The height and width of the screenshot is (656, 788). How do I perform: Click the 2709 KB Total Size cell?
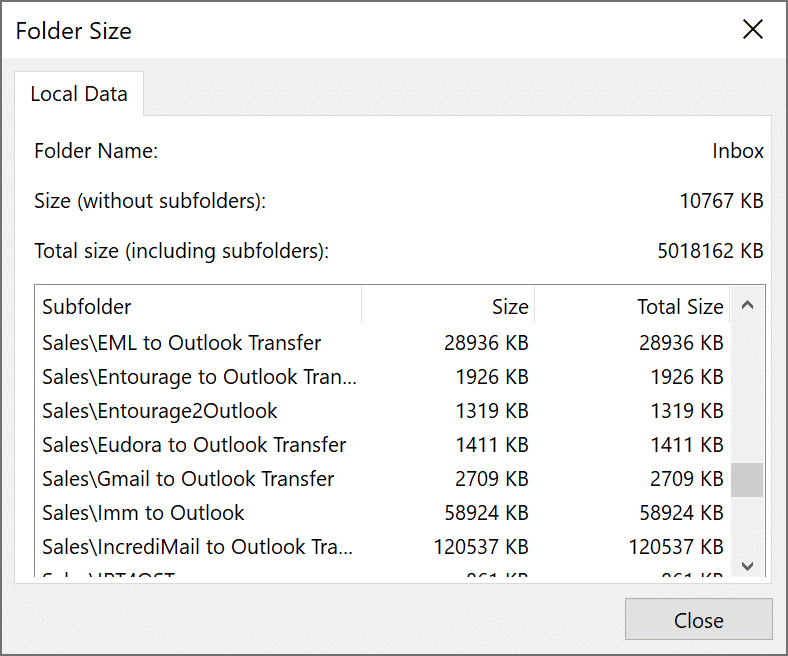coord(687,479)
